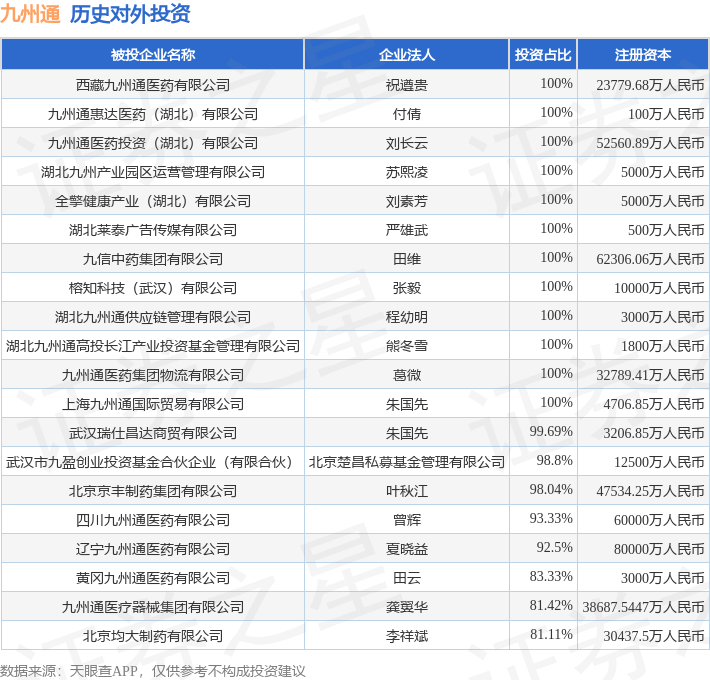The height and width of the screenshot is (680, 710).
Task: Click 朱国先 in 武汉瑞仕昌达商贸 row
Action: tap(407, 433)
